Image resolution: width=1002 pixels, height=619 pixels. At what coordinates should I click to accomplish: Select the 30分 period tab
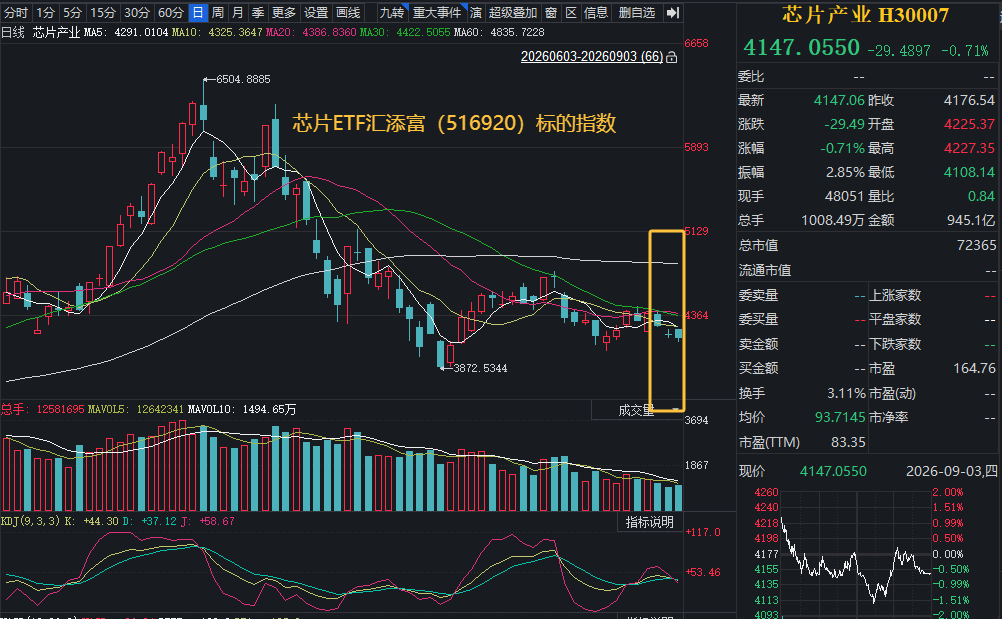click(136, 12)
